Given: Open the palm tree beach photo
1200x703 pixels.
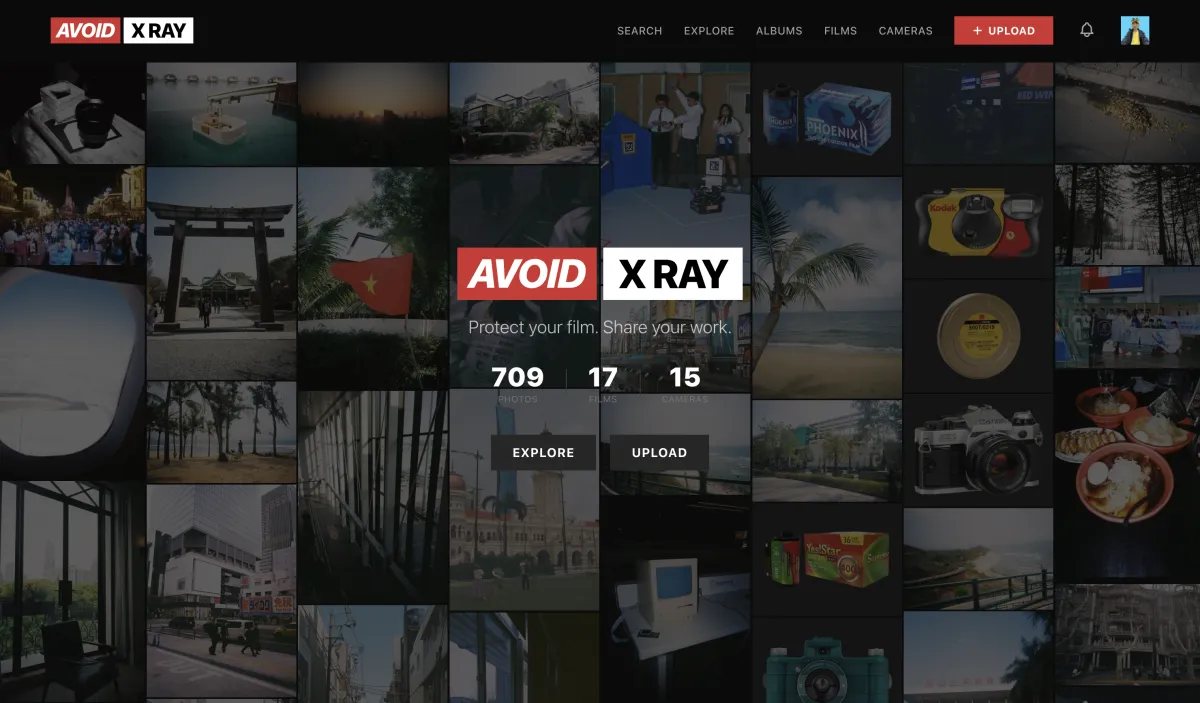Looking at the screenshot, I should (826, 288).
